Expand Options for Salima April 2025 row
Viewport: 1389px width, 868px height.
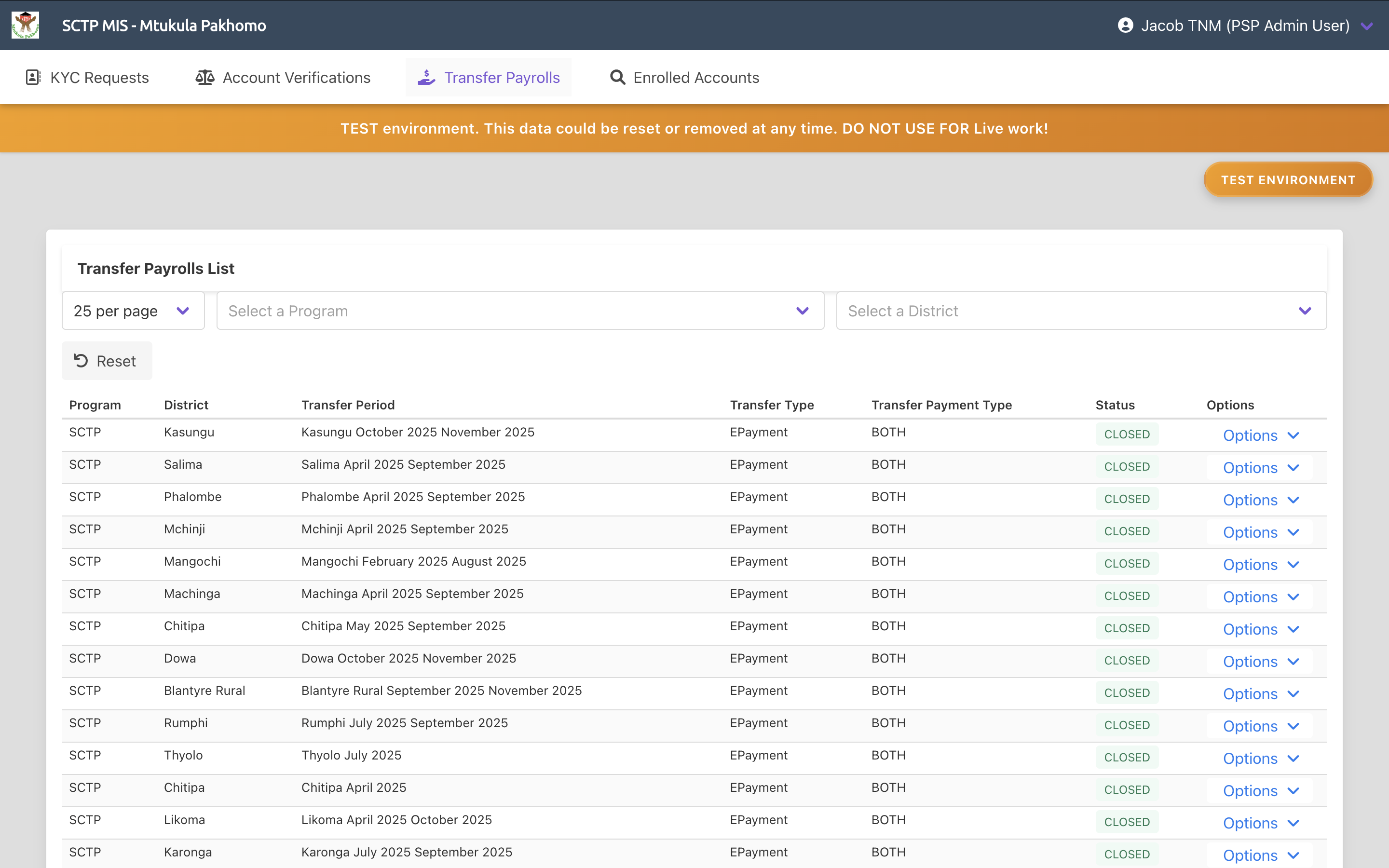pos(1260,467)
